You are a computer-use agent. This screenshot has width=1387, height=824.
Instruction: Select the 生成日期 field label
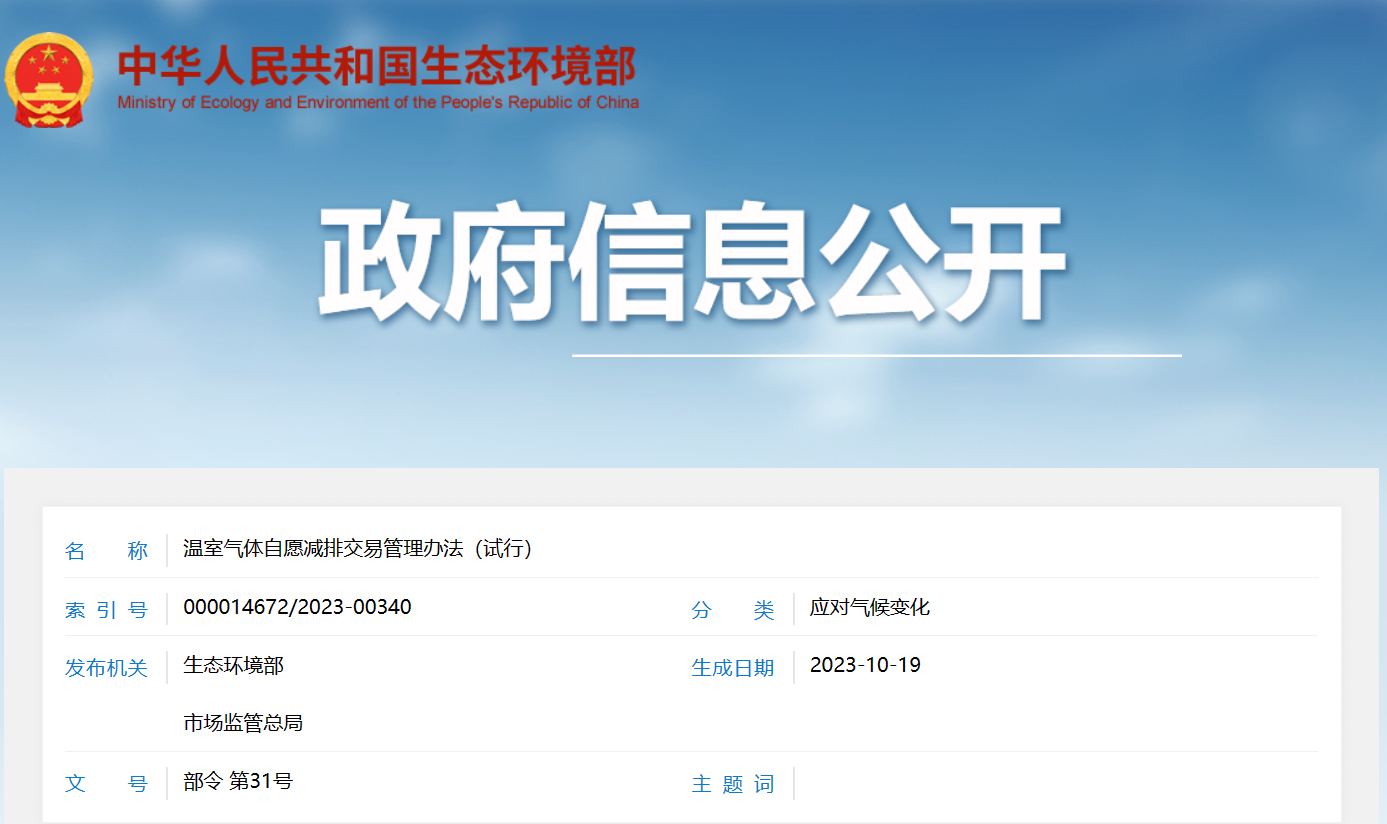[x=733, y=667]
